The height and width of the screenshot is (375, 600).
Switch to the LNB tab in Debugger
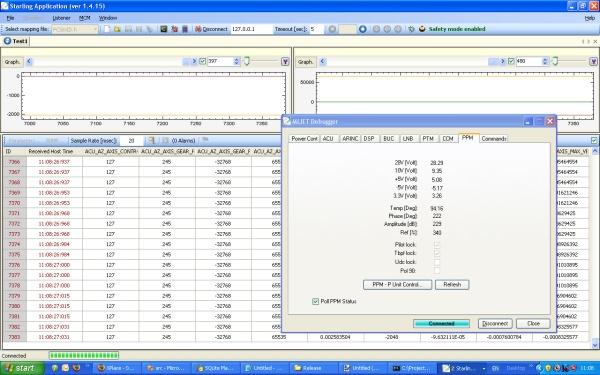coord(408,139)
